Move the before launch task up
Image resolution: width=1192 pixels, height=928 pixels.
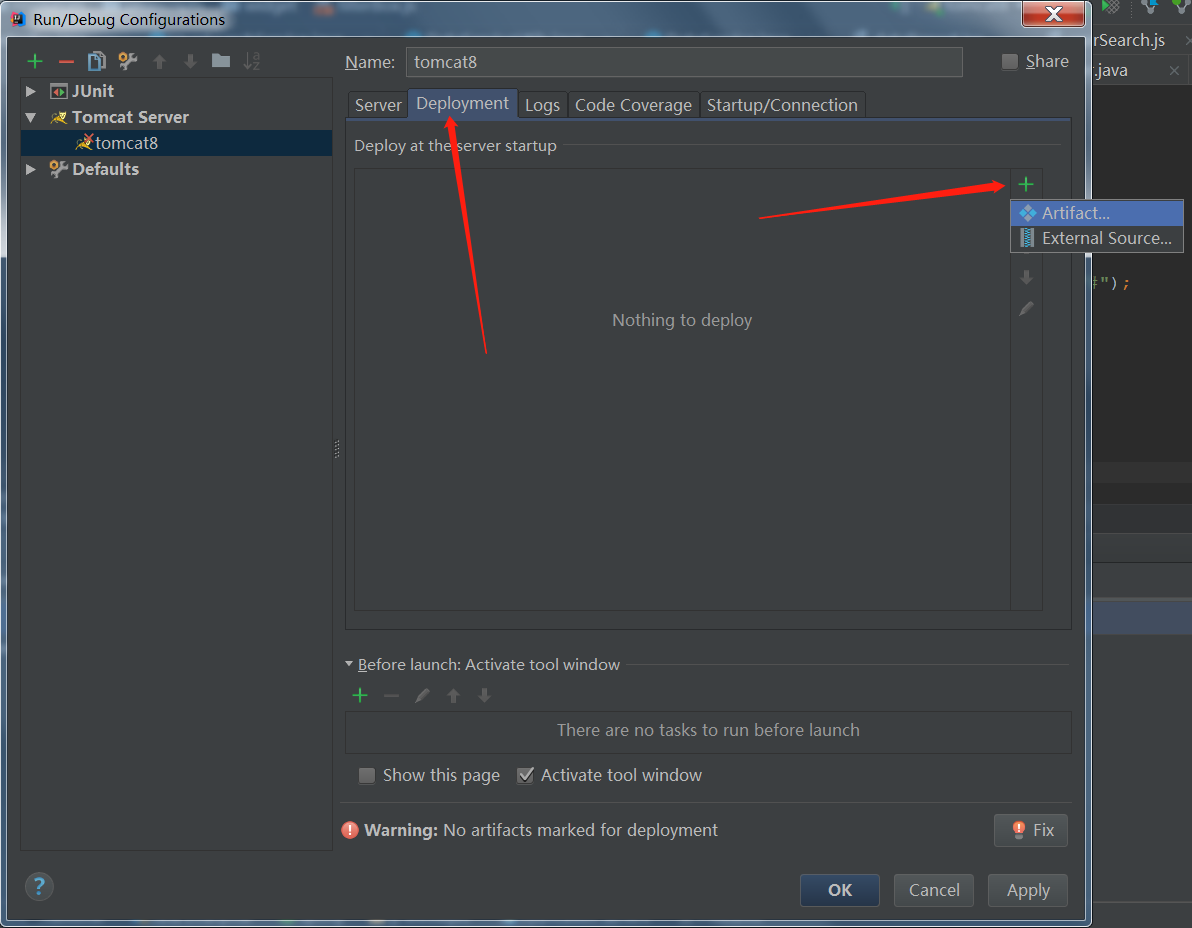[x=454, y=695]
